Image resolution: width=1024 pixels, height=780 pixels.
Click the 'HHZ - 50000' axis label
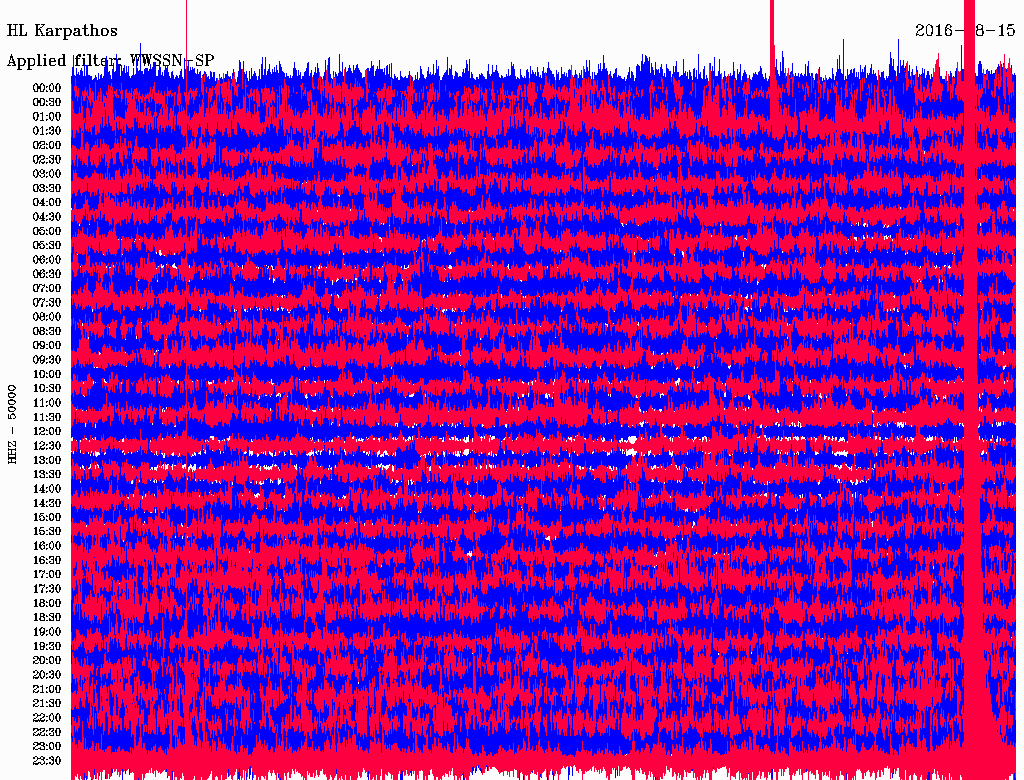click(x=12, y=425)
